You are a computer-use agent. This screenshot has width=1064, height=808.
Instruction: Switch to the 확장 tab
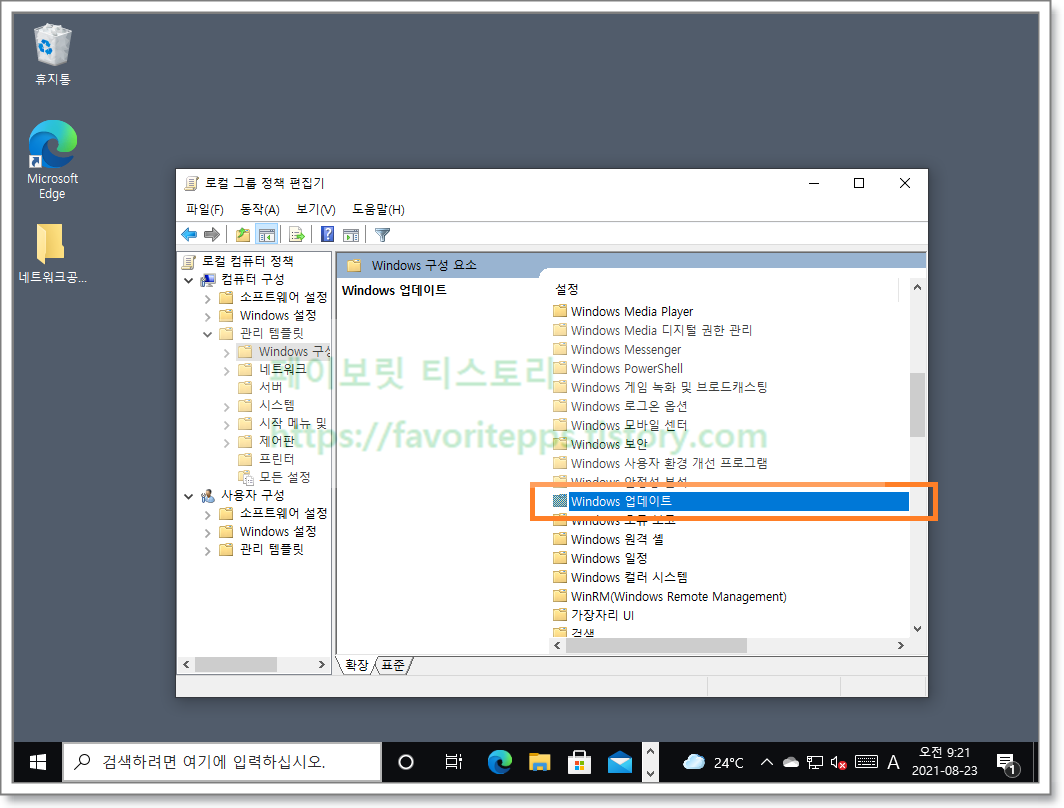(x=356, y=665)
